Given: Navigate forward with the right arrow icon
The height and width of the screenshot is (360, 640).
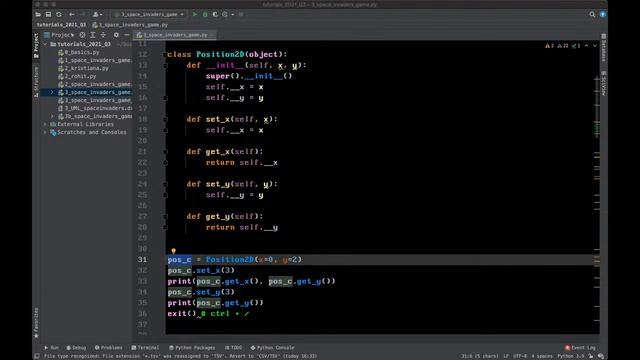Looking at the screenshot, I should [x=82, y=14].
